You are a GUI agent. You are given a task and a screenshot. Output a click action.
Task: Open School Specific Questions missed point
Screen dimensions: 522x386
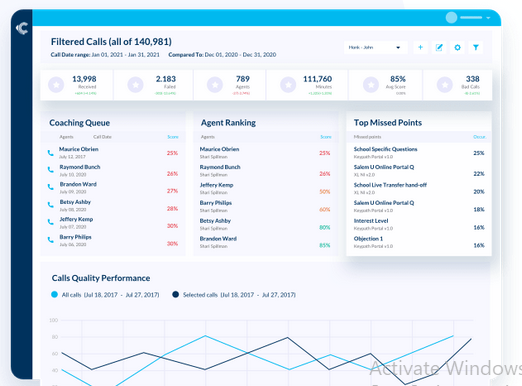[x=385, y=149]
